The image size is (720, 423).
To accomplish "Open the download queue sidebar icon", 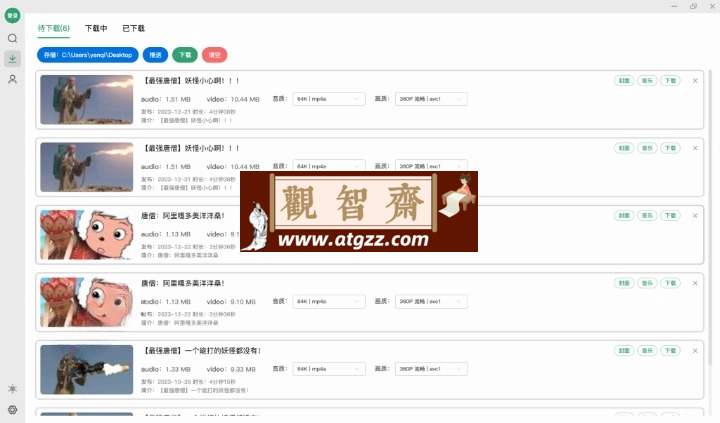I will [x=12, y=58].
